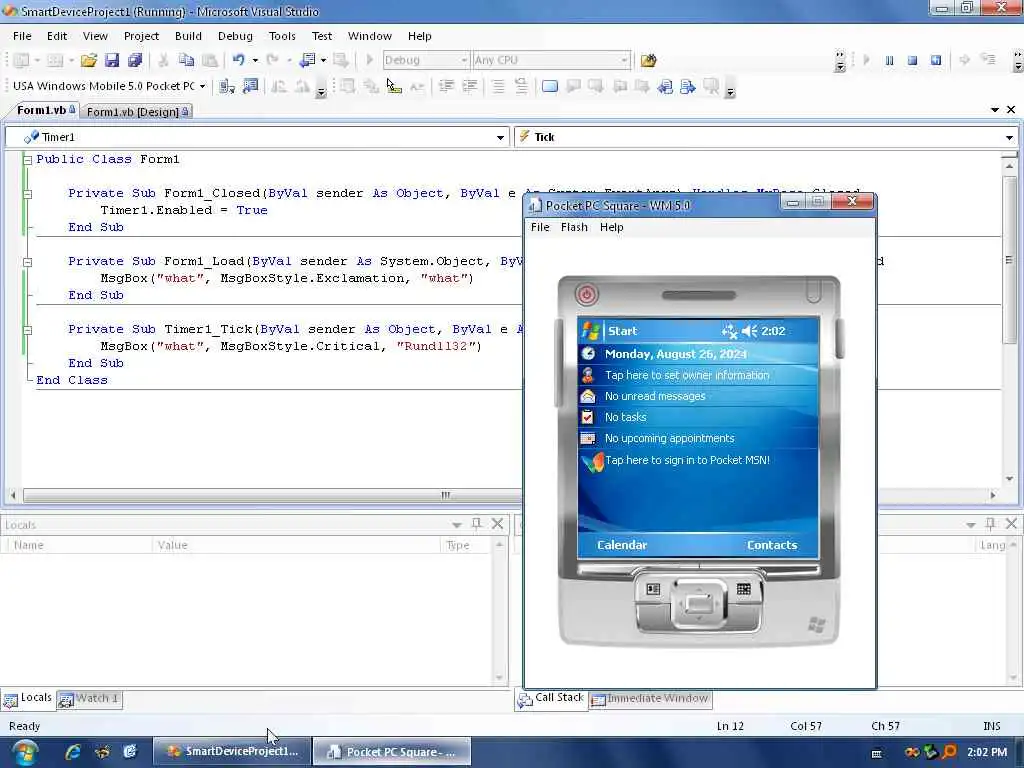The width and height of the screenshot is (1024, 768).
Task: Click Previous Bookmark in Document icon
Action: [665, 86]
